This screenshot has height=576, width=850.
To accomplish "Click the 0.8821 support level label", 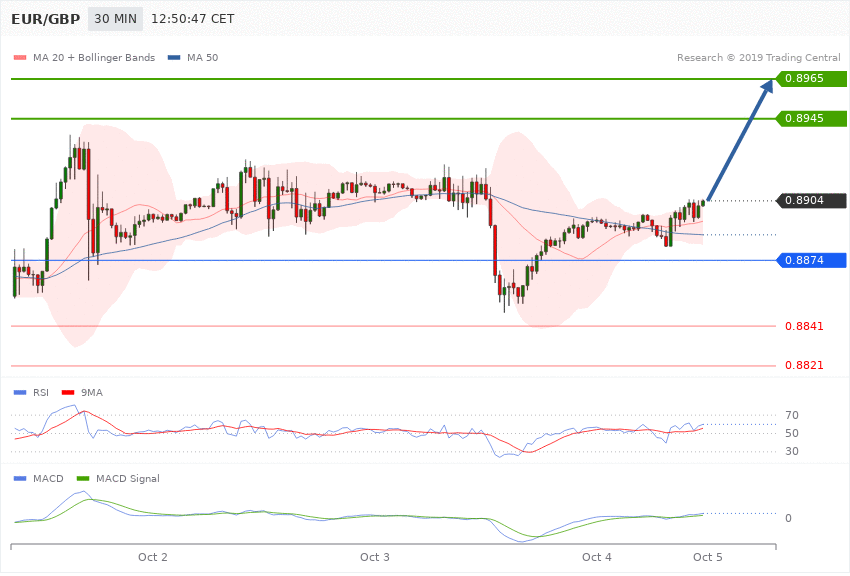I will click(x=804, y=365).
